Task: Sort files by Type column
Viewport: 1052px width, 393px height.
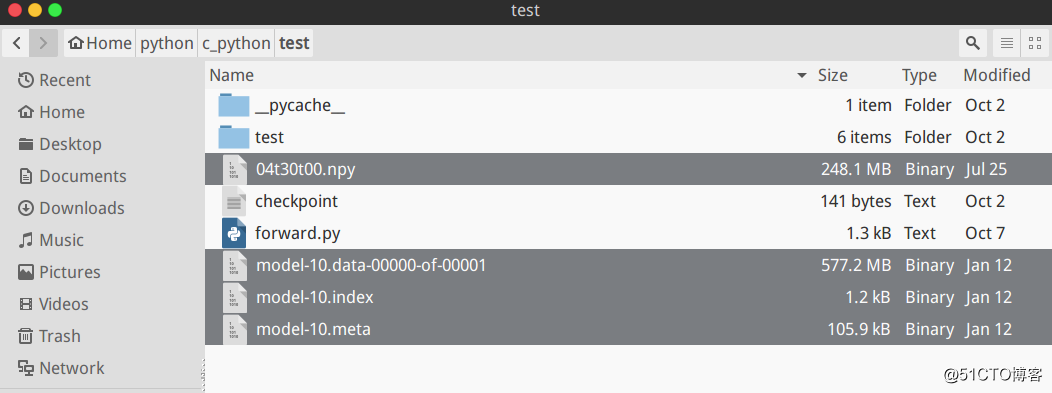Action: [x=919, y=75]
